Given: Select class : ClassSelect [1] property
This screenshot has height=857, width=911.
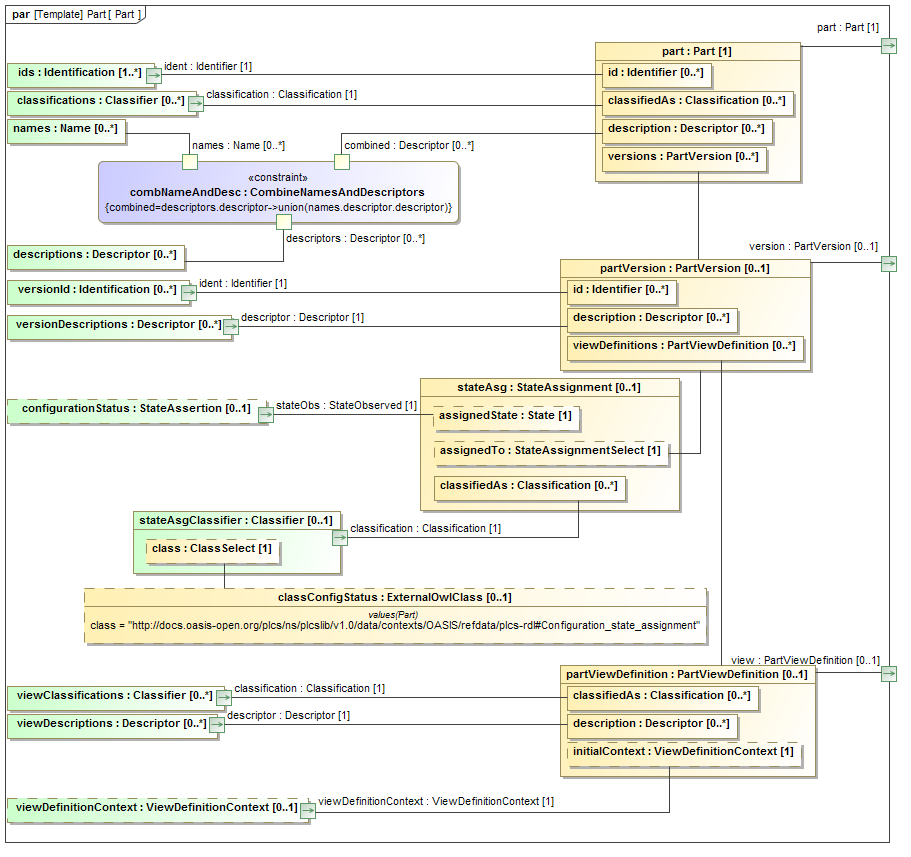Looking at the screenshot, I should 213,550.
